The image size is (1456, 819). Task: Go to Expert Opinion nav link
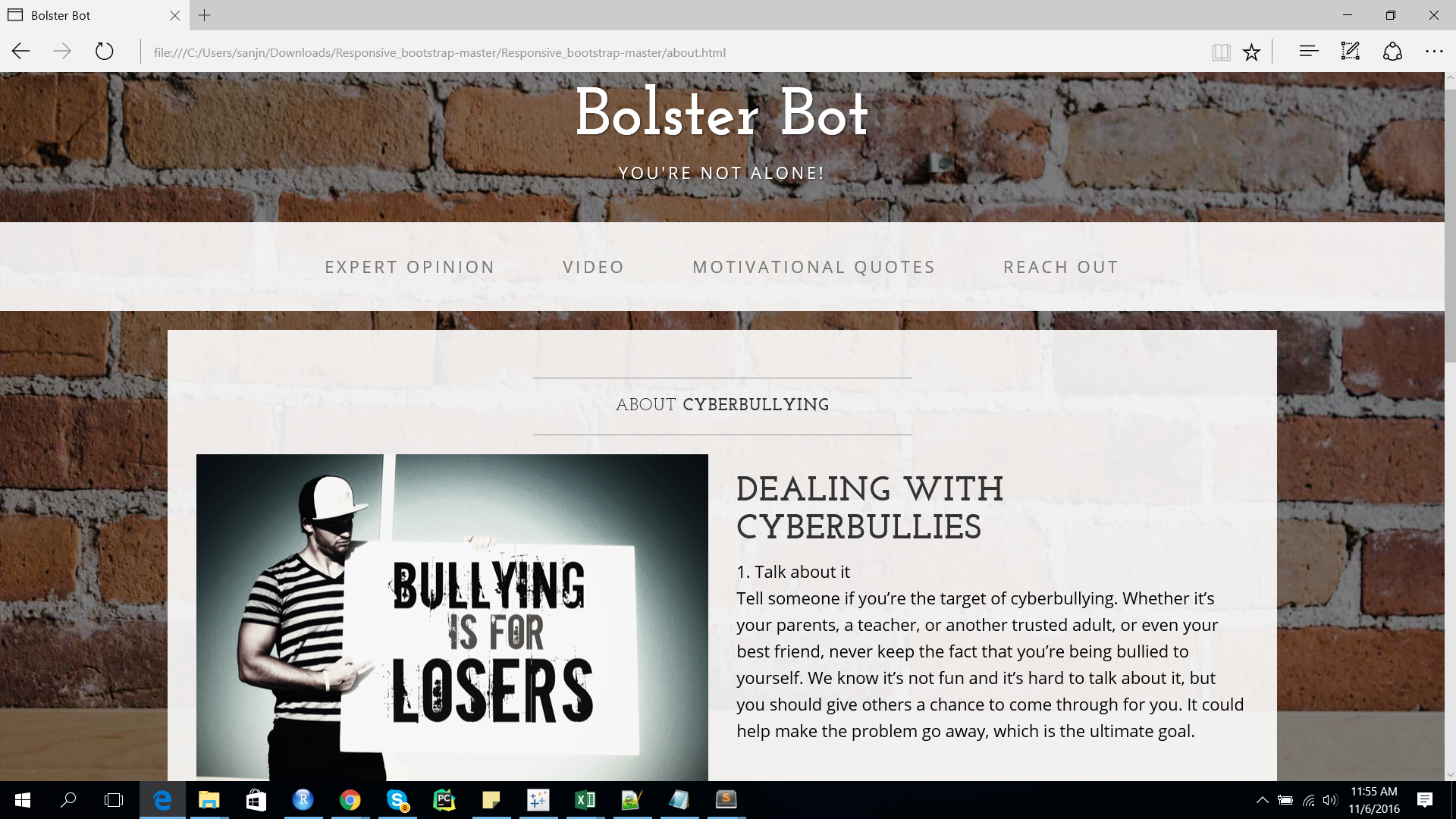409,267
